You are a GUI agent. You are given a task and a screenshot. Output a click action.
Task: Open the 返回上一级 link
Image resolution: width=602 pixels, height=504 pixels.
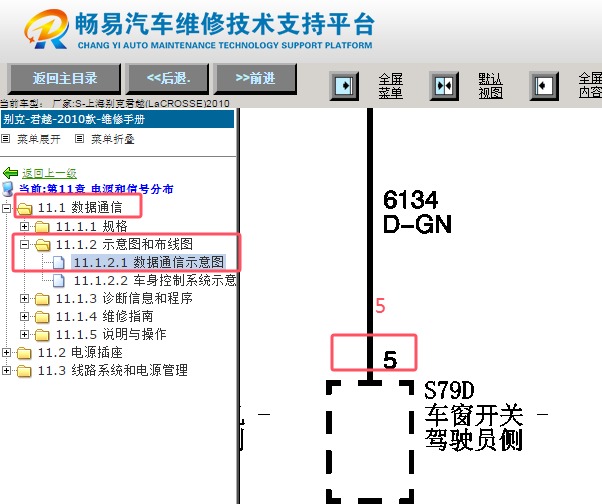49,174
